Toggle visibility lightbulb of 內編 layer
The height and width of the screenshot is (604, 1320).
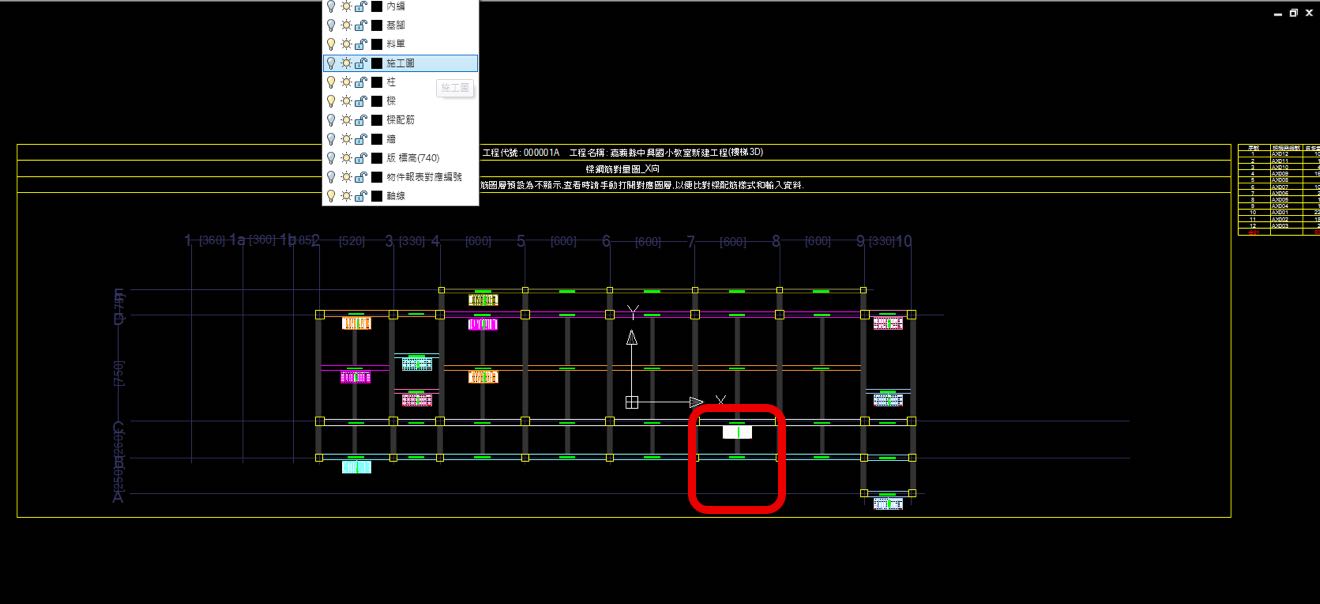(x=332, y=6)
